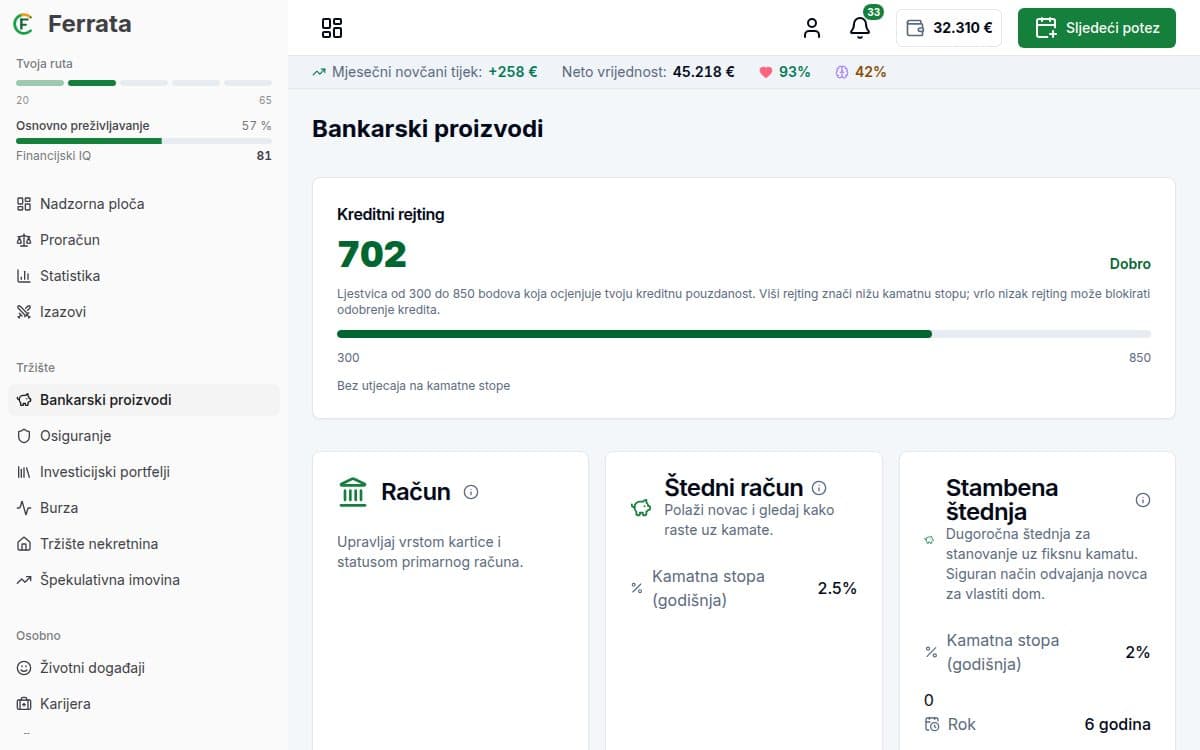Open Špekulativna imovina in sidebar
1200x750 pixels.
point(144,580)
